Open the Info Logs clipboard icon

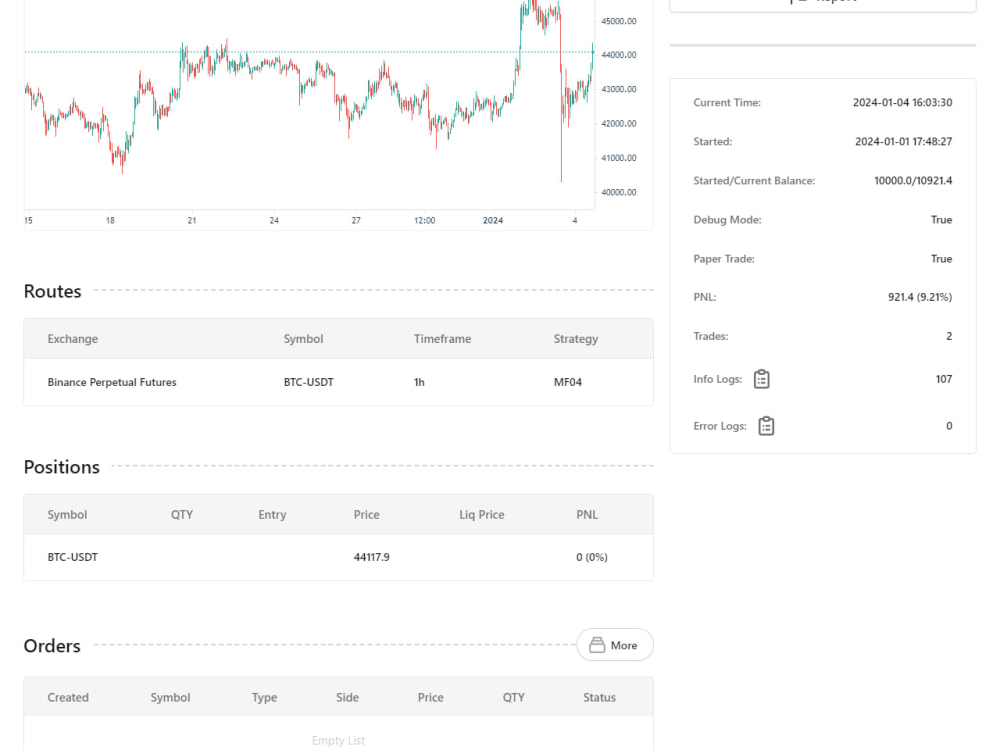click(761, 379)
